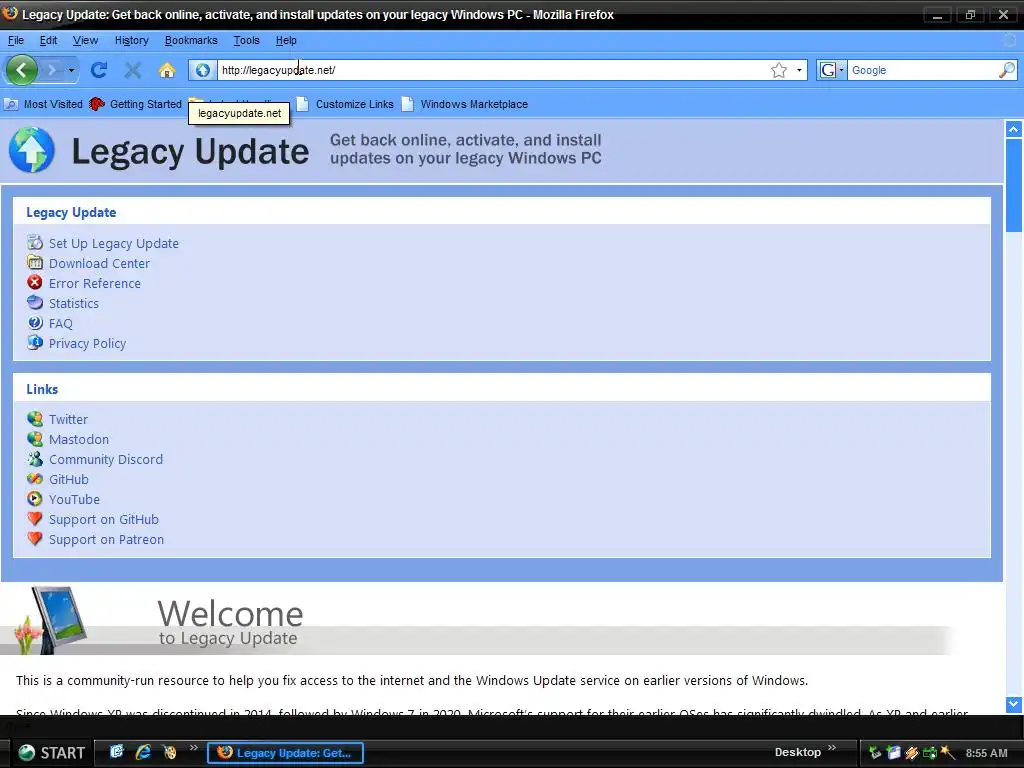Image resolution: width=1024 pixels, height=768 pixels.
Task: Open the Statistics link
Action: point(74,304)
